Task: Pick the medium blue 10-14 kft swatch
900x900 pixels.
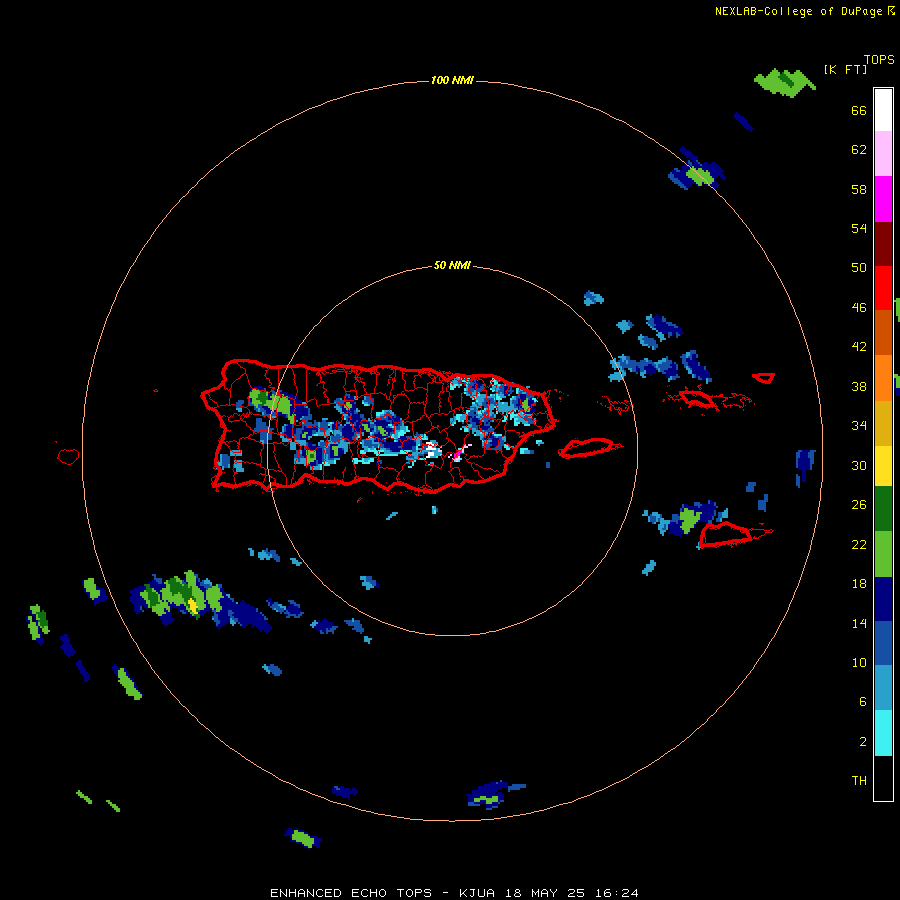Action: (x=883, y=643)
